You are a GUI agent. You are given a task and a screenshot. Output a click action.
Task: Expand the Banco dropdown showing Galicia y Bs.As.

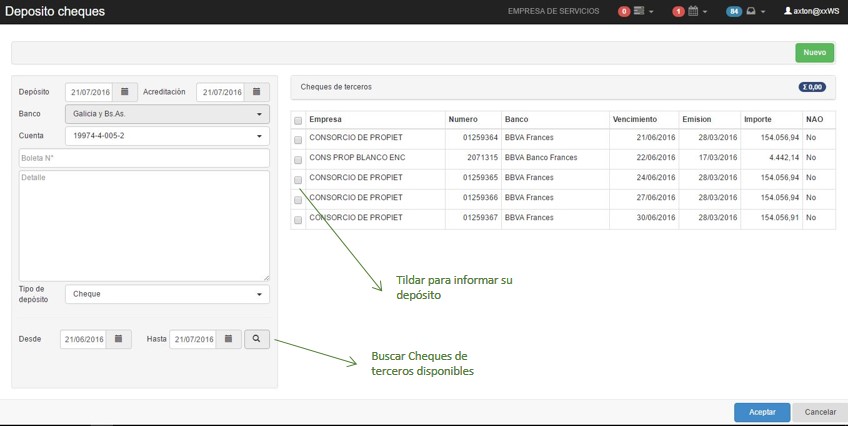click(167, 114)
